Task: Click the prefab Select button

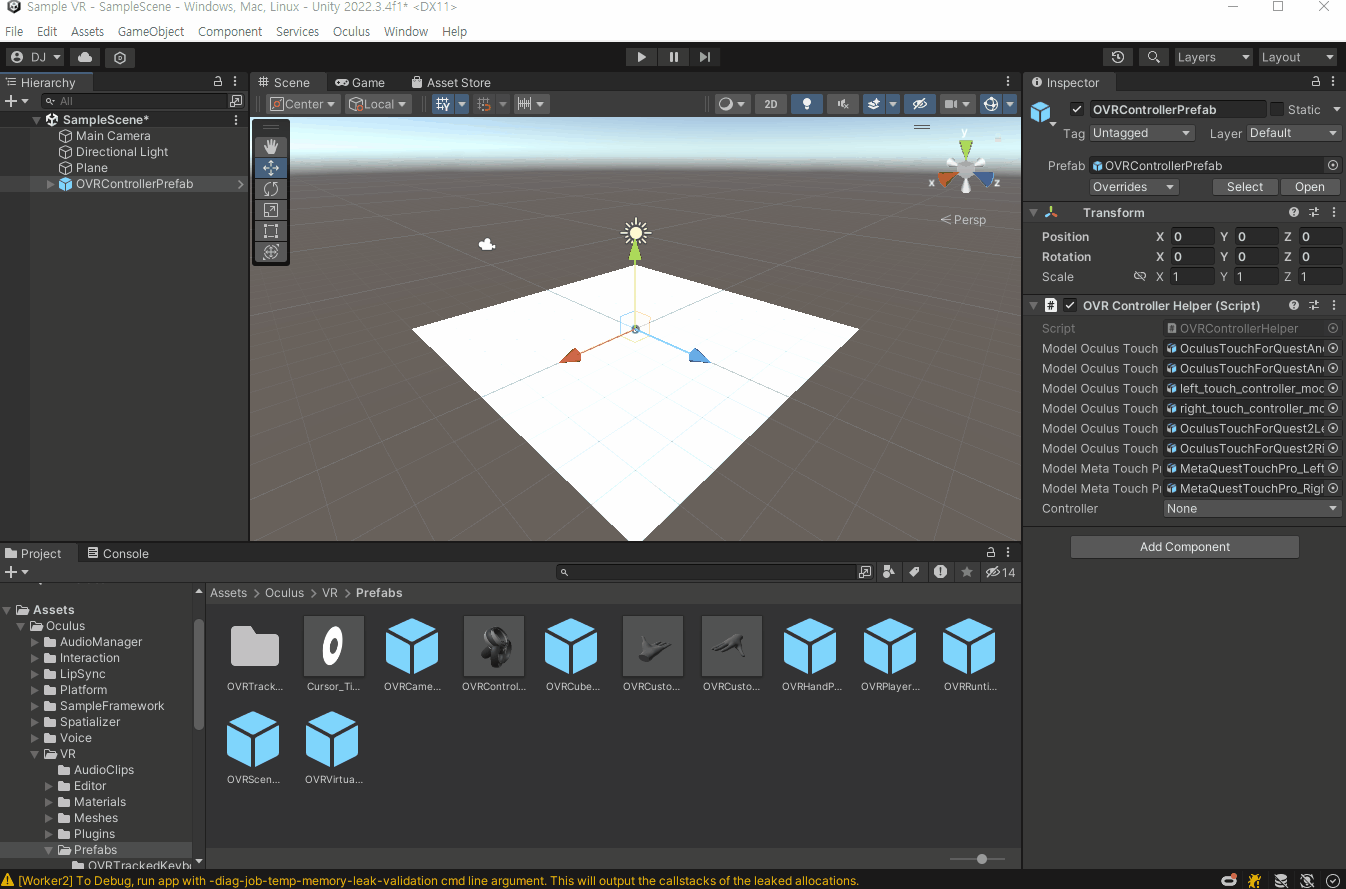Action: 1245,187
